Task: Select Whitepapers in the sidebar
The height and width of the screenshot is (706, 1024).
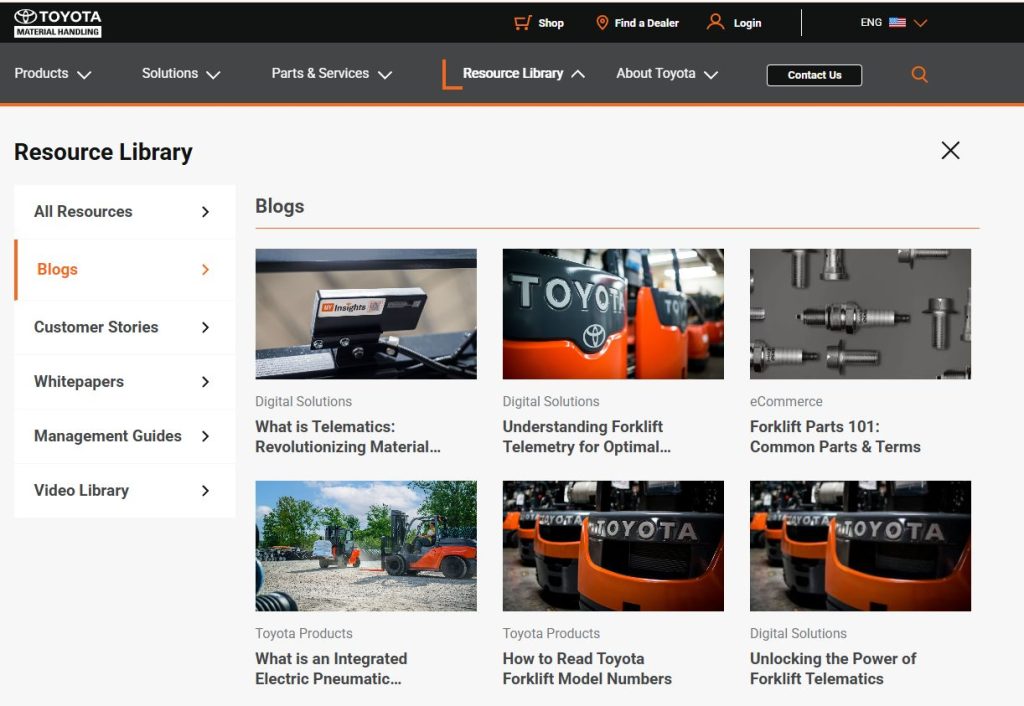Action: tap(79, 382)
